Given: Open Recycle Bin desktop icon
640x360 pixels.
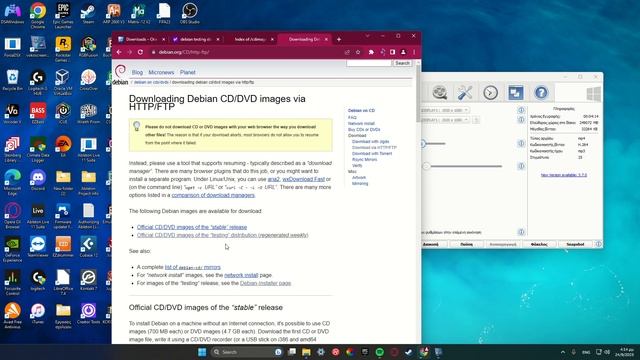Looking at the screenshot, I should [12, 80].
